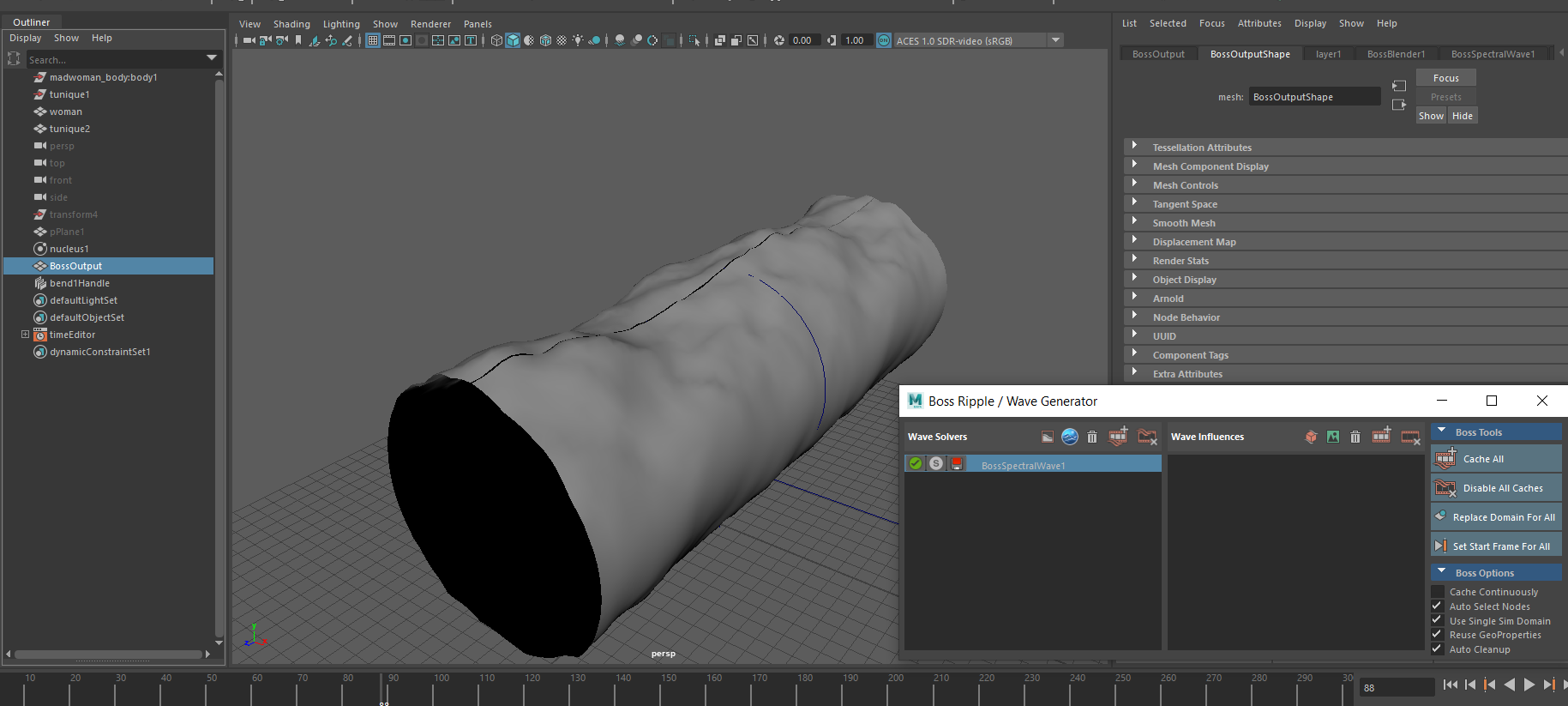Viewport: 1568px width, 706px height.
Task: Open the Renderer menu in viewport panel
Action: coord(430,24)
